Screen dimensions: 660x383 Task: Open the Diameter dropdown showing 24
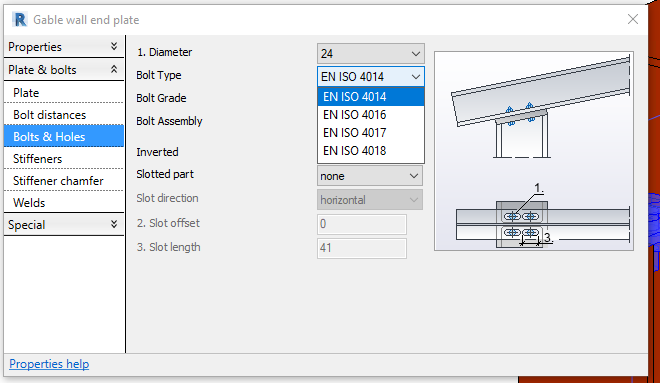tap(370, 53)
